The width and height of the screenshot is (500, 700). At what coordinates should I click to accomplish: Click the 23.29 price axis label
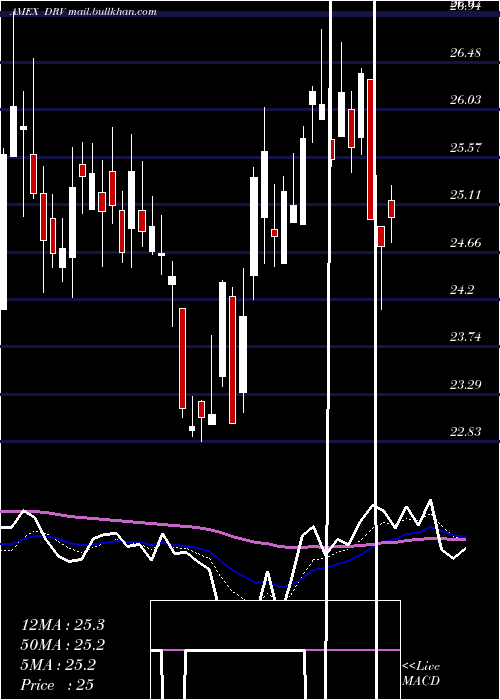pyautogui.click(x=466, y=384)
